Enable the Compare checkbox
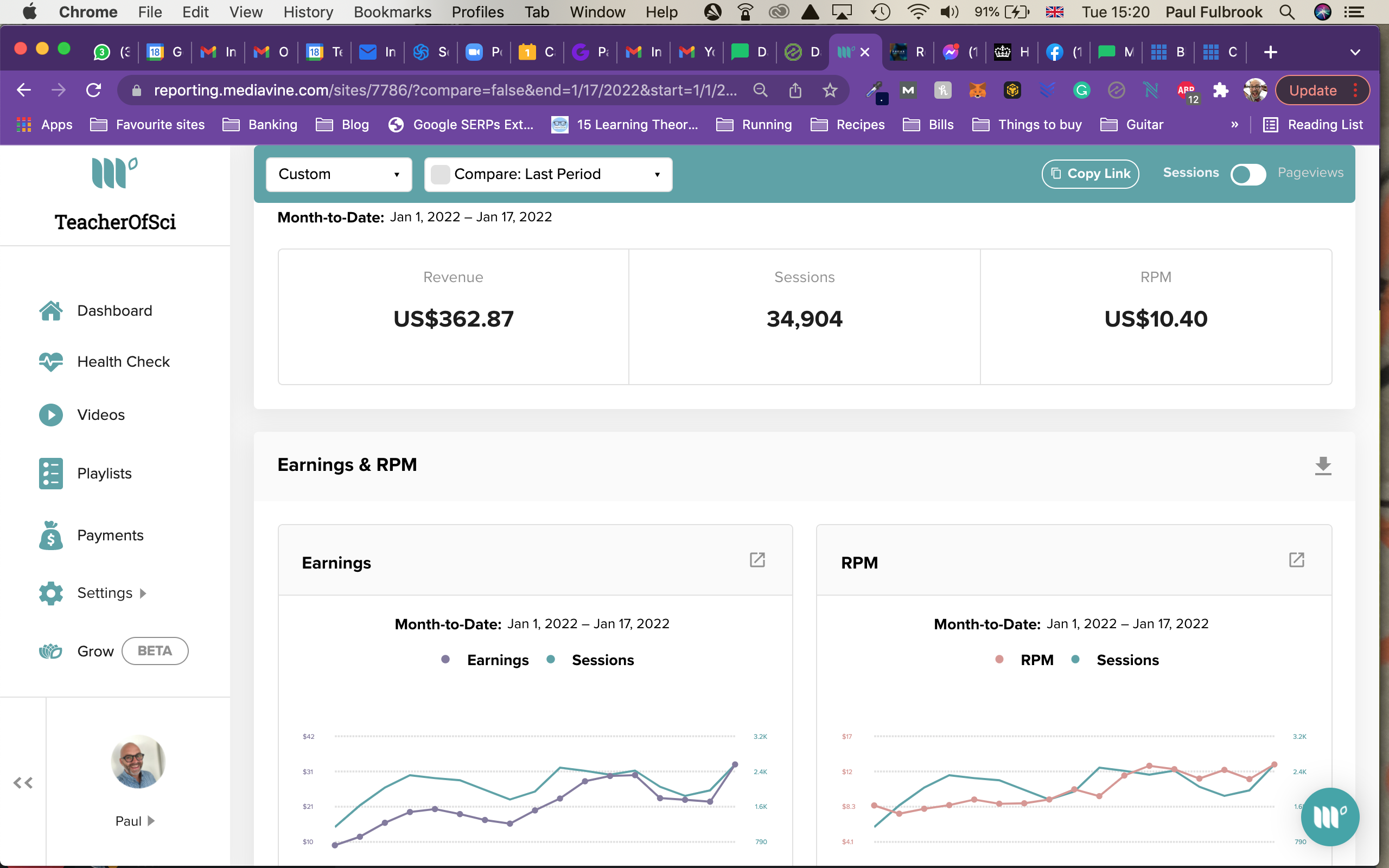Screen dimensions: 1389x868 [439, 174]
